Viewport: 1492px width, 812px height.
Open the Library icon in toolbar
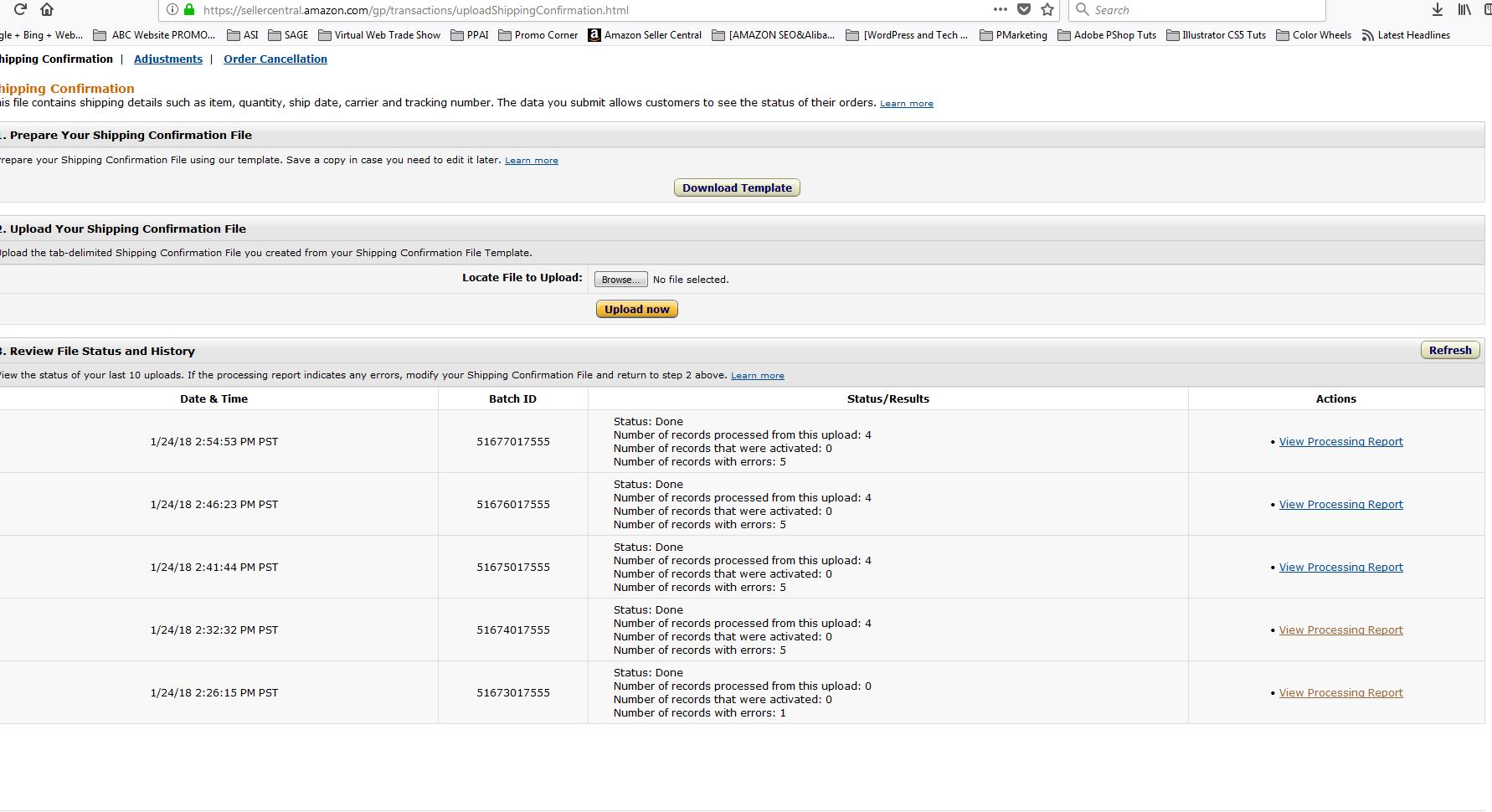(x=1464, y=9)
